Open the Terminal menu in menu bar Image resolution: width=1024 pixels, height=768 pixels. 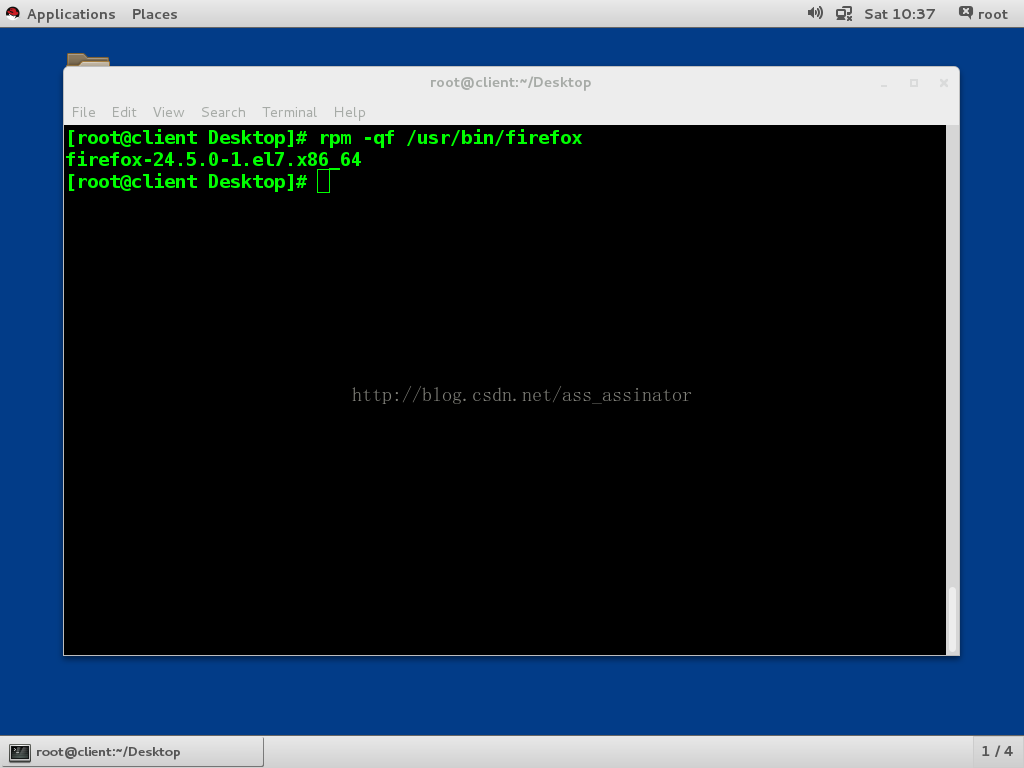(289, 112)
